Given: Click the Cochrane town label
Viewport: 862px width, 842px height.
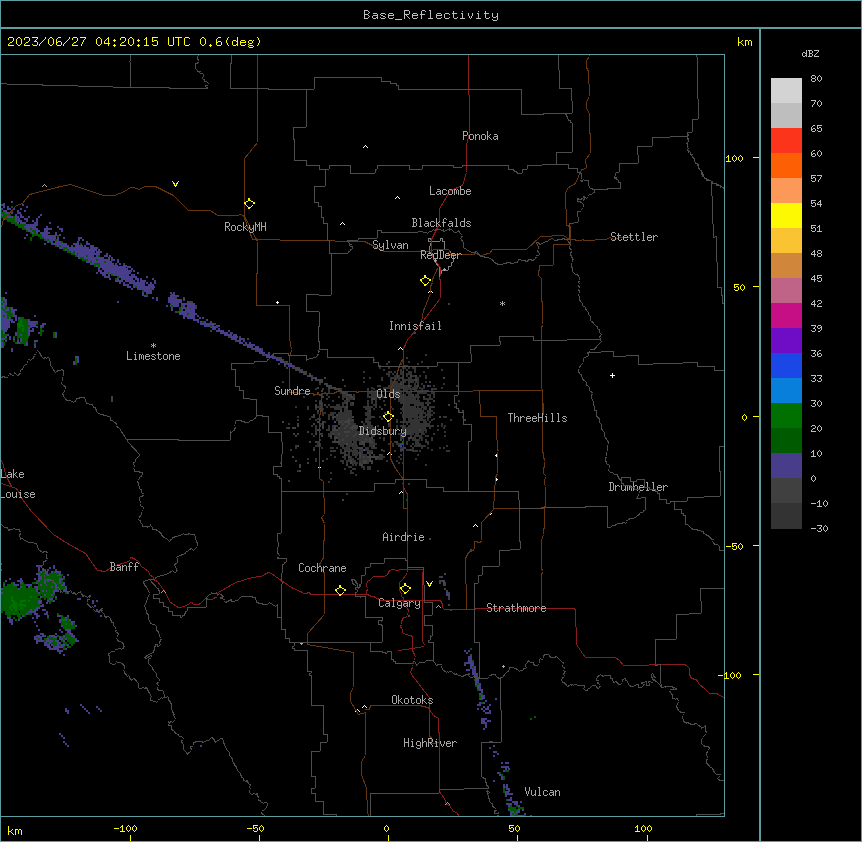Looking at the screenshot, I should (322, 568).
